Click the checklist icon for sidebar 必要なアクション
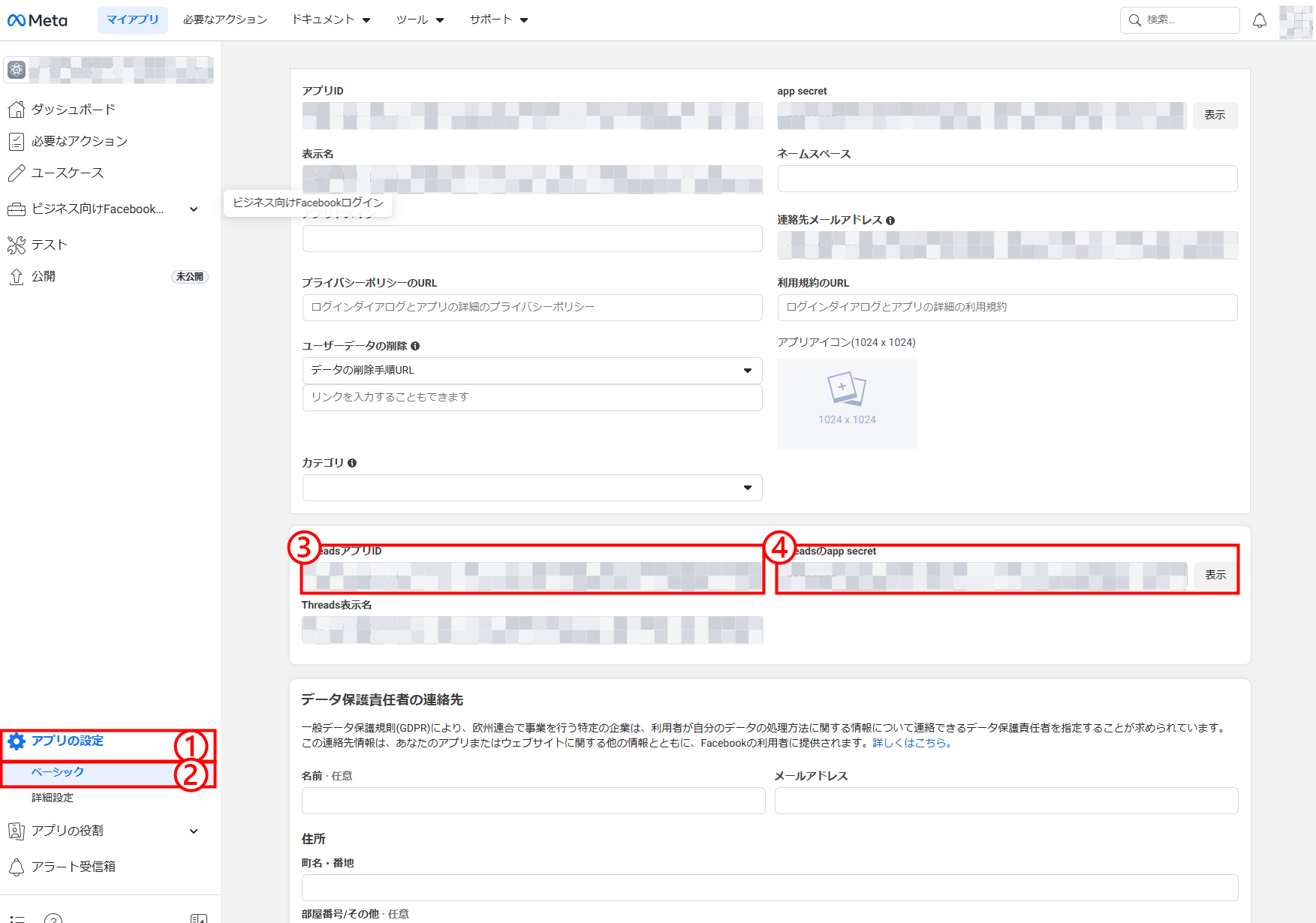 tap(16, 141)
